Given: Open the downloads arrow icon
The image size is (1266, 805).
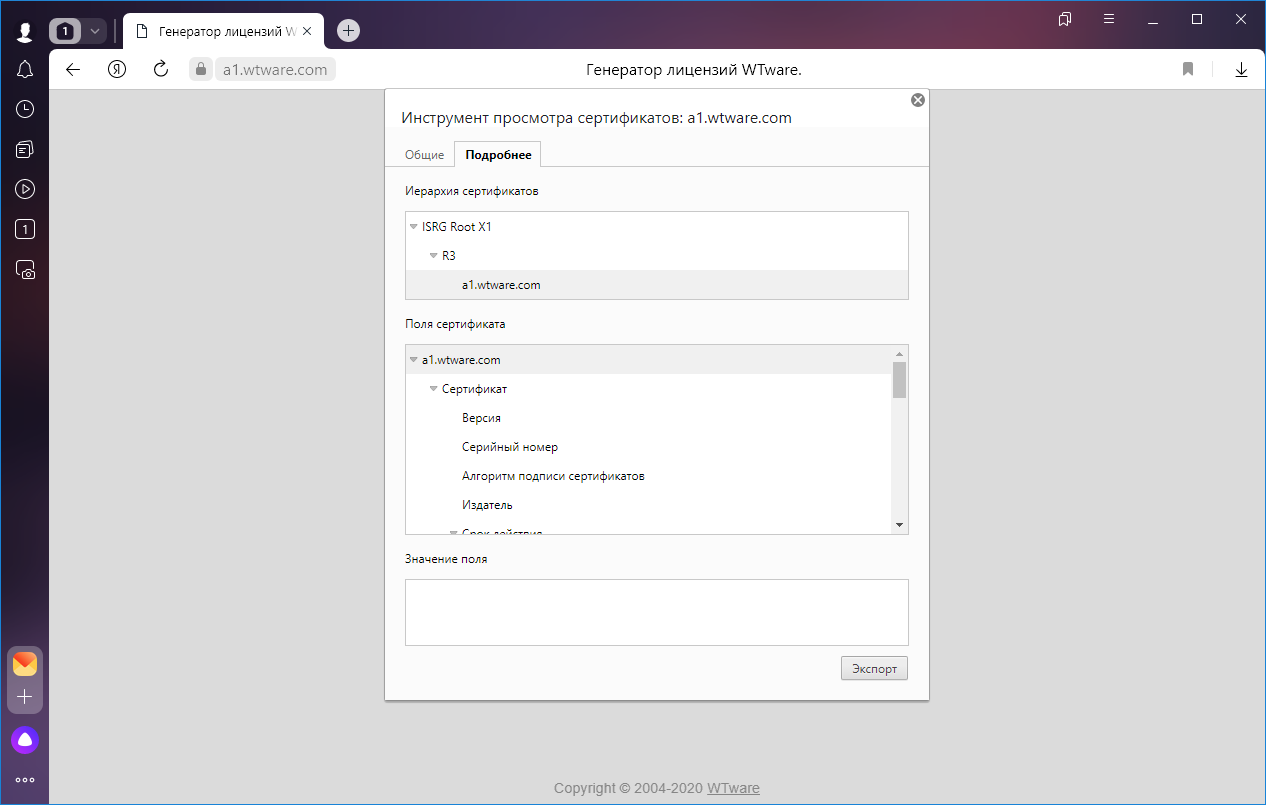Looking at the screenshot, I should 1241,69.
